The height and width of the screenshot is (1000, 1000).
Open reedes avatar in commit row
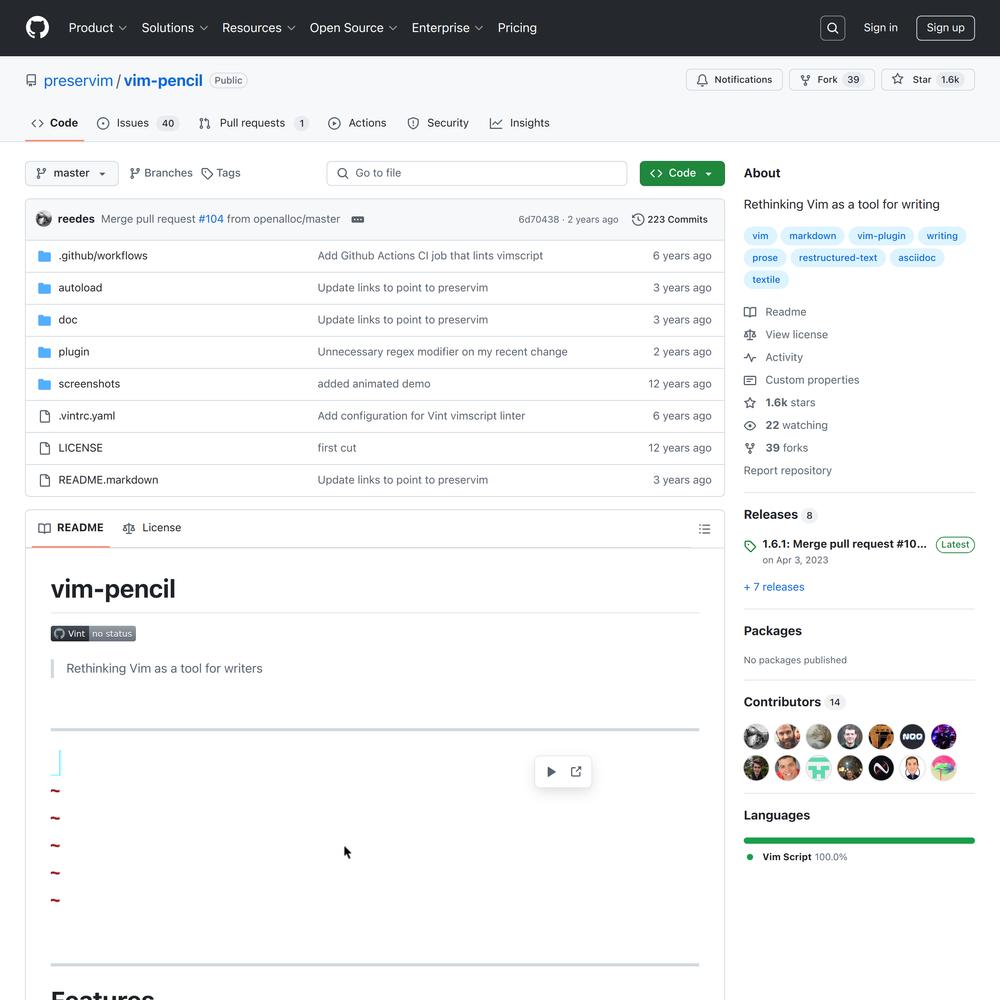[x=44, y=219]
